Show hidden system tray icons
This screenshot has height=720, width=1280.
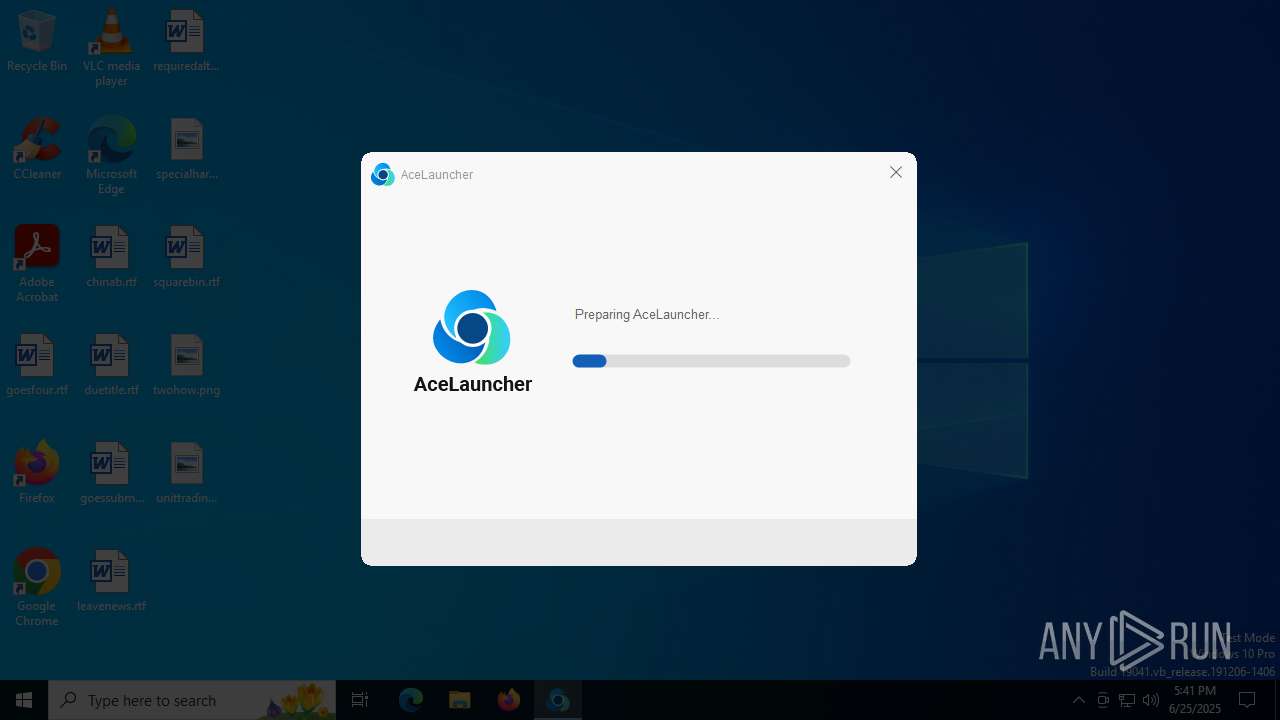(1078, 700)
